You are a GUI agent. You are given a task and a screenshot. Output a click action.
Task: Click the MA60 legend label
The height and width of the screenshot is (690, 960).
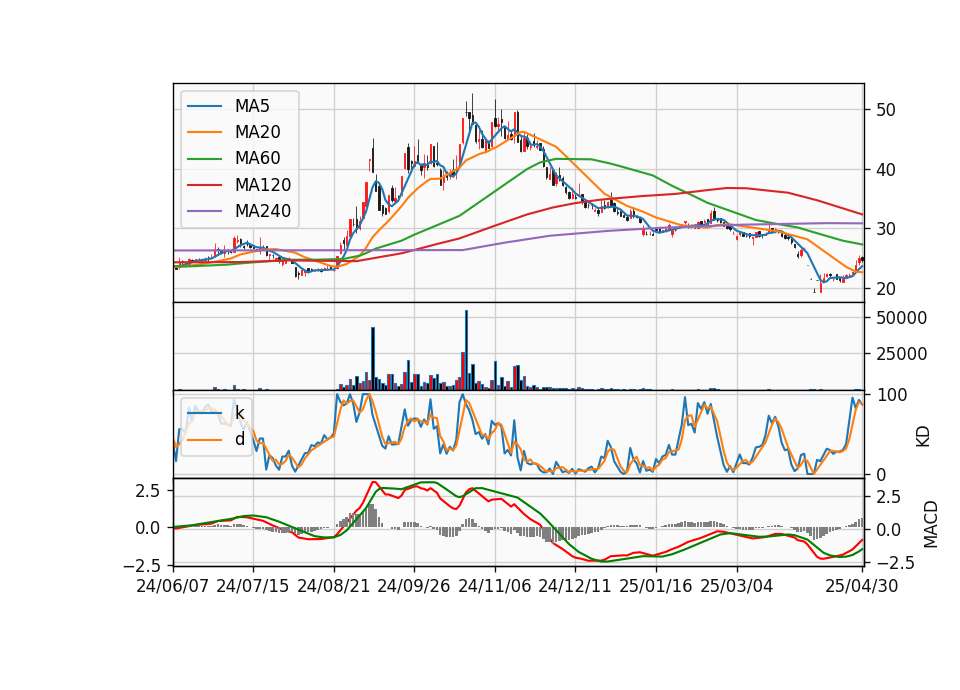coord(257,159)
